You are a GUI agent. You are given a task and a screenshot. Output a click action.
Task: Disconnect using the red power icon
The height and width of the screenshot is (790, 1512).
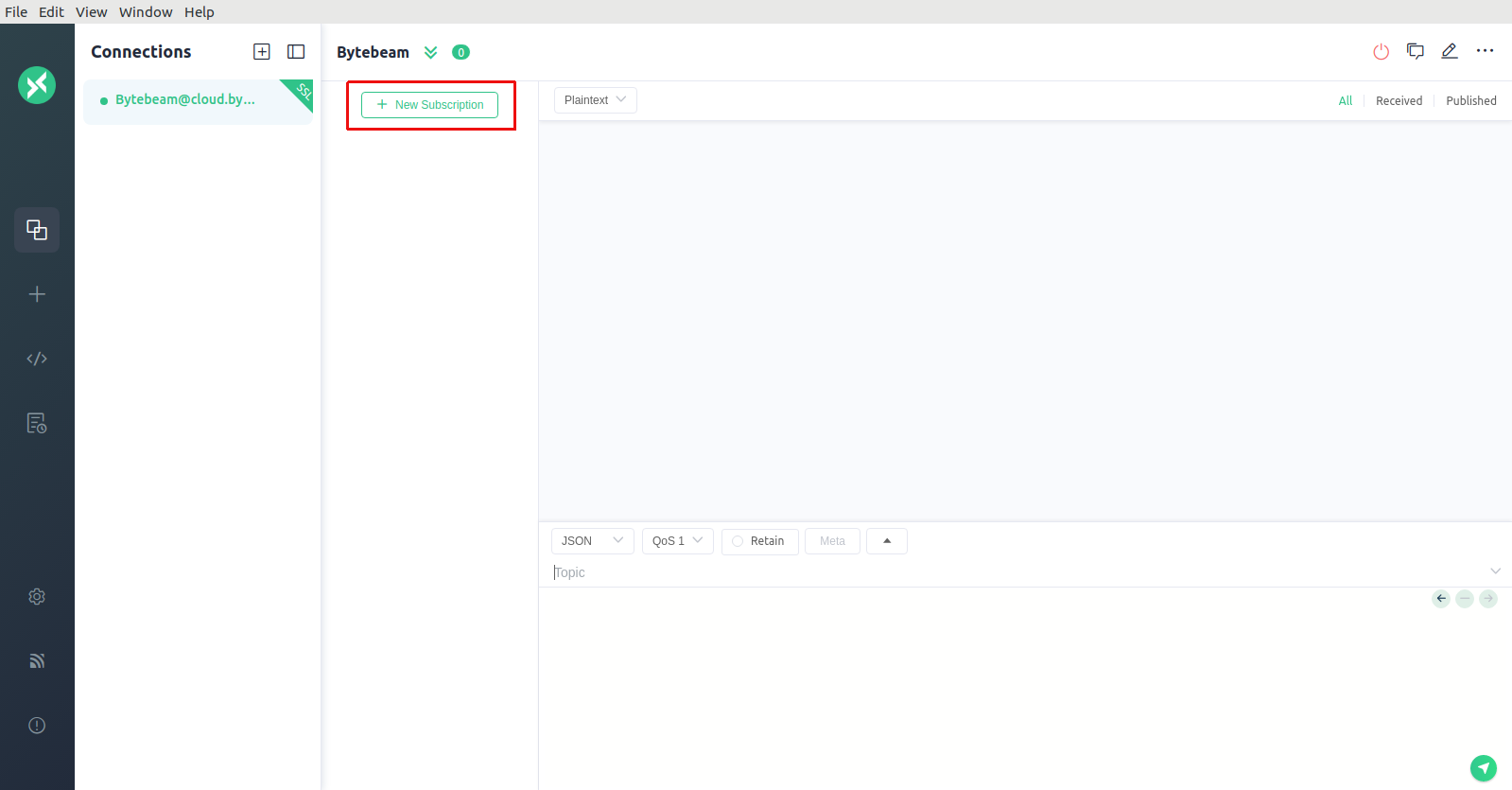pos(1382,52)
